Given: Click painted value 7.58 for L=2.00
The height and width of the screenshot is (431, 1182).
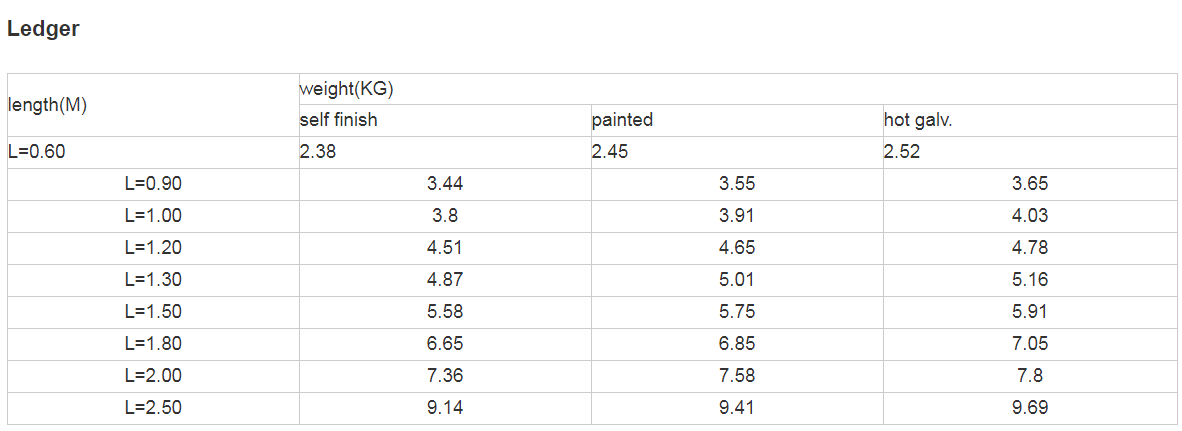Looking at the screenshot, I should [x=737, y=375].
